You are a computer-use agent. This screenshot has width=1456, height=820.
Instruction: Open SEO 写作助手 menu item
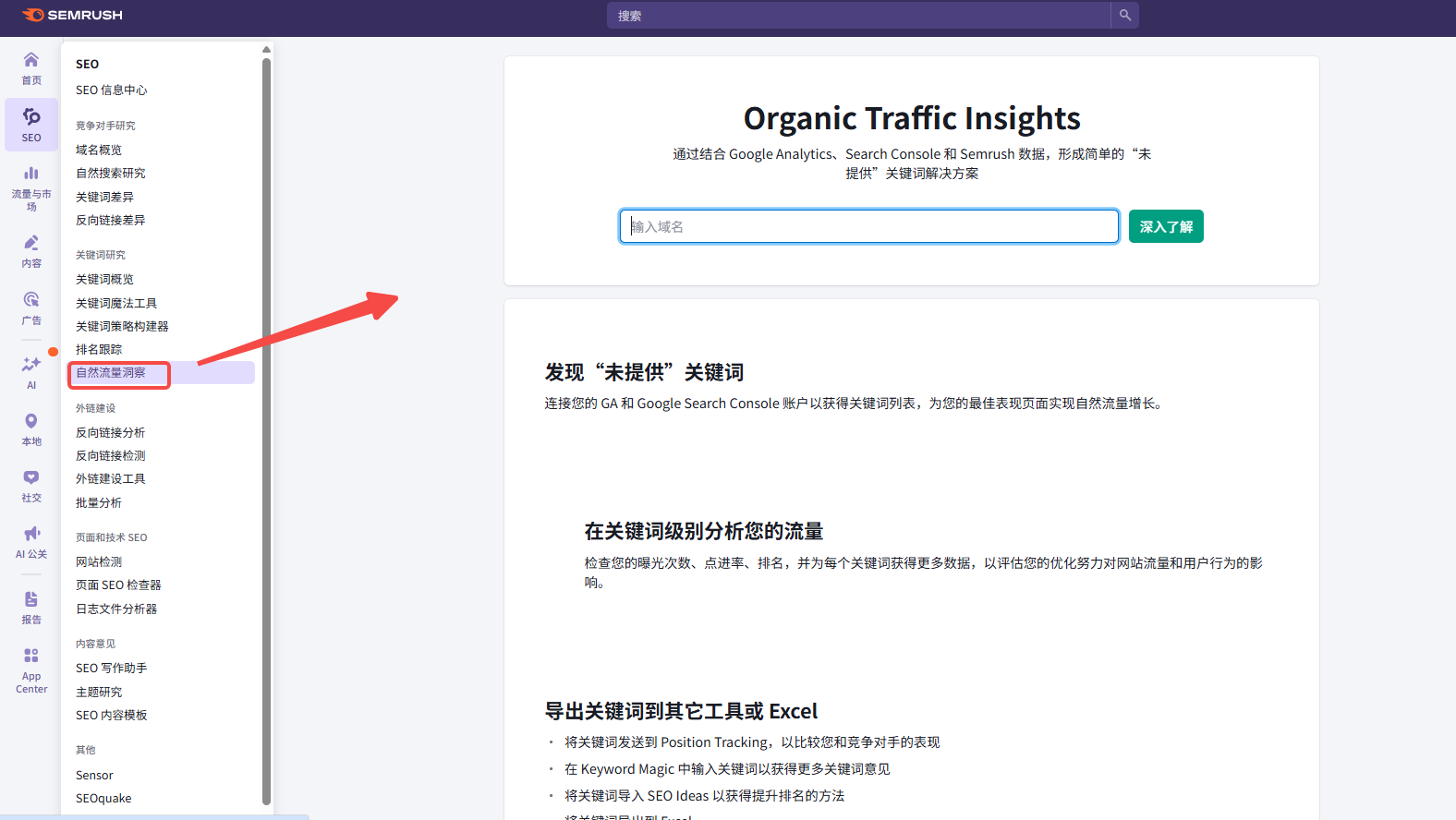pyautogui.click(x=111, y=668)
